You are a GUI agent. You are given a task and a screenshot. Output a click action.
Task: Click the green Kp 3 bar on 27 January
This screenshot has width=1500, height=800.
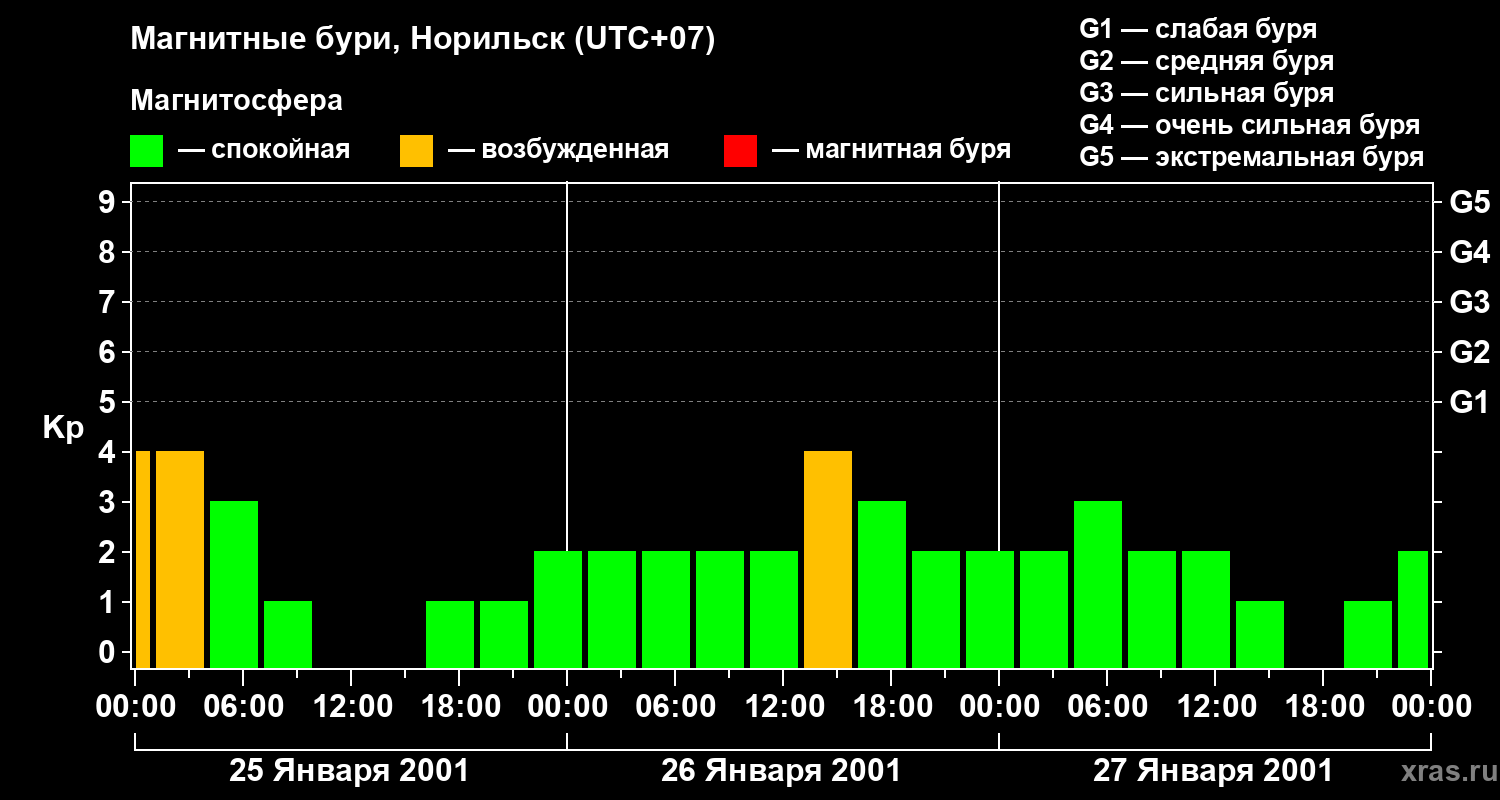[1098, 584]
